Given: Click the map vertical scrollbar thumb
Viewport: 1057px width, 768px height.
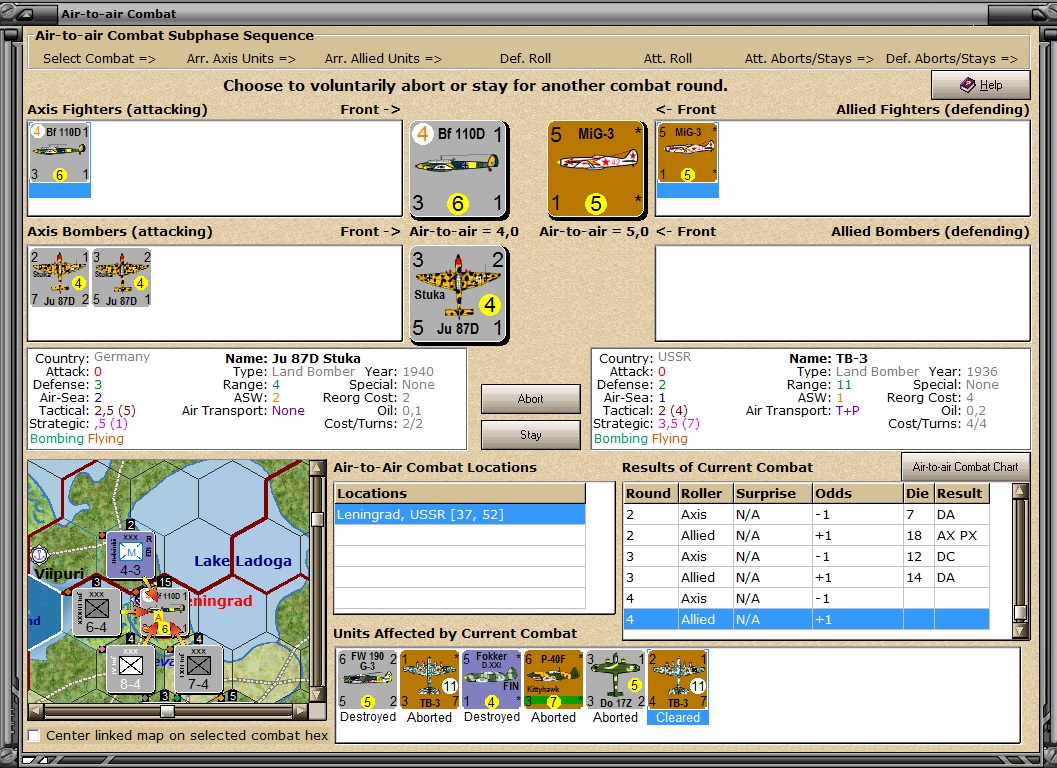Looking at the screenshot, I should click(x=318, y=519).
